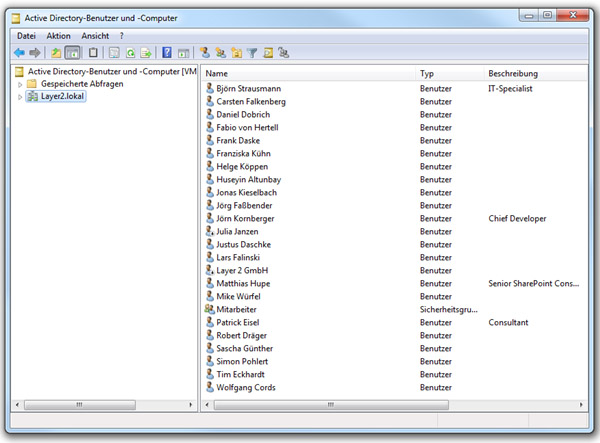Select Layer2.lokal in the tree
Screen dimensions: 600x443
[x=62, y=97]
